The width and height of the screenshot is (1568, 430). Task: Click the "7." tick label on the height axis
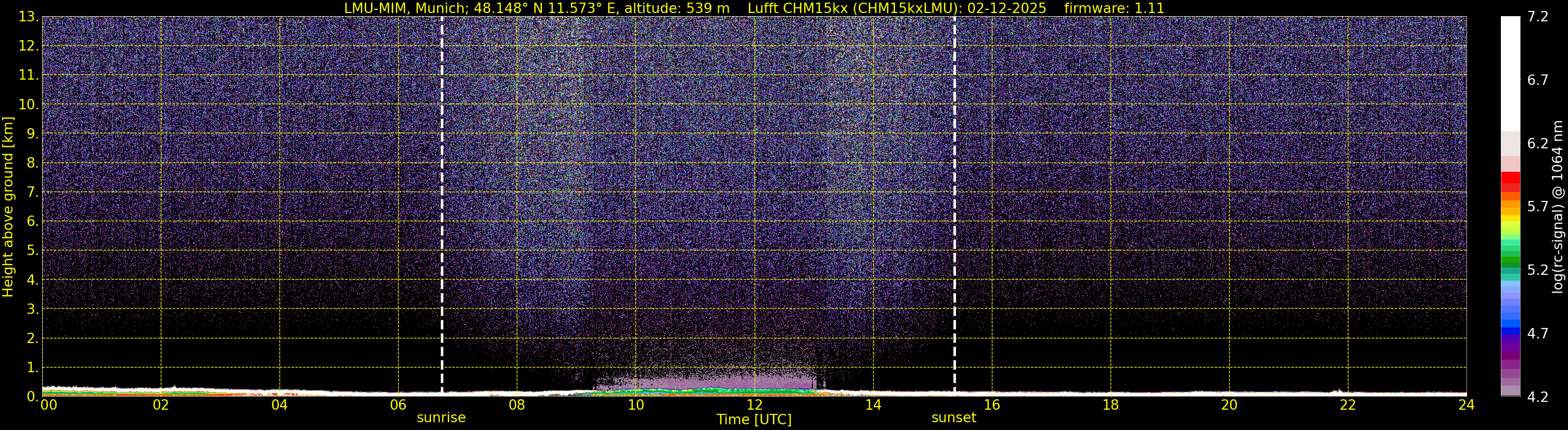click(x=32, y=192)
